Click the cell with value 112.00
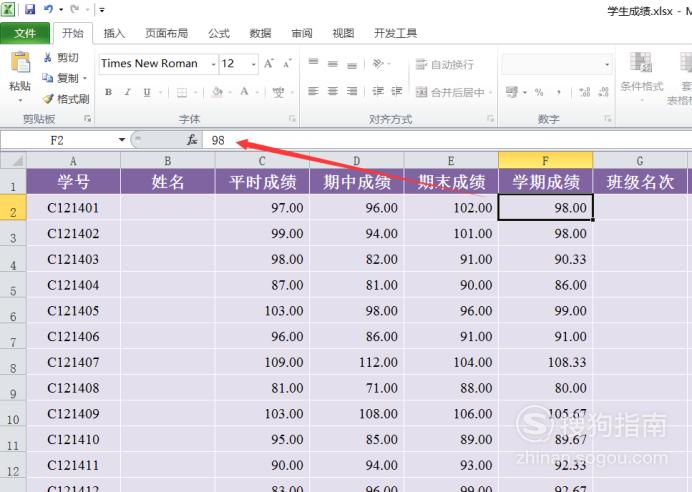The image size is (692, 492). coord(357,362)
